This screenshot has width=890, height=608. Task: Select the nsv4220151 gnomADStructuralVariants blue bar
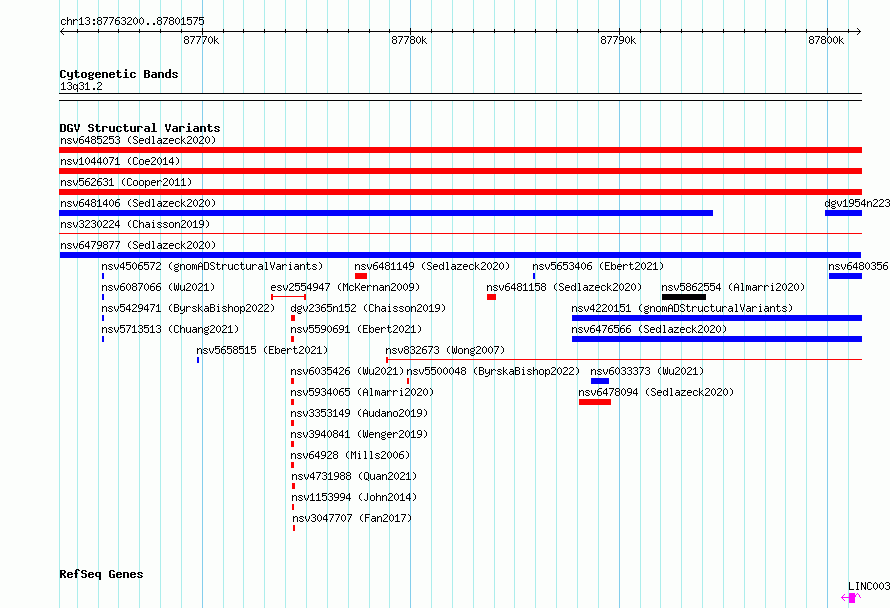tap(717, 318)
